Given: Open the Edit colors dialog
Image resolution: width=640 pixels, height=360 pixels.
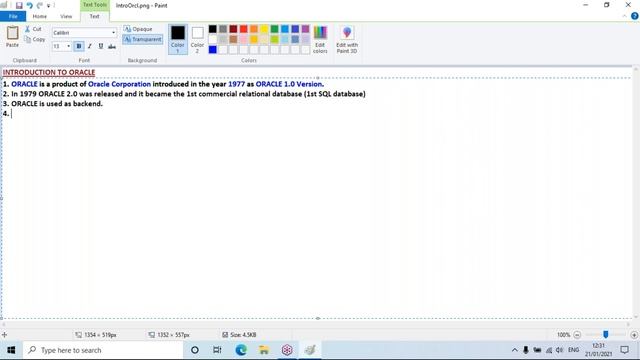Looking at the screenshot, I should 320,39.
